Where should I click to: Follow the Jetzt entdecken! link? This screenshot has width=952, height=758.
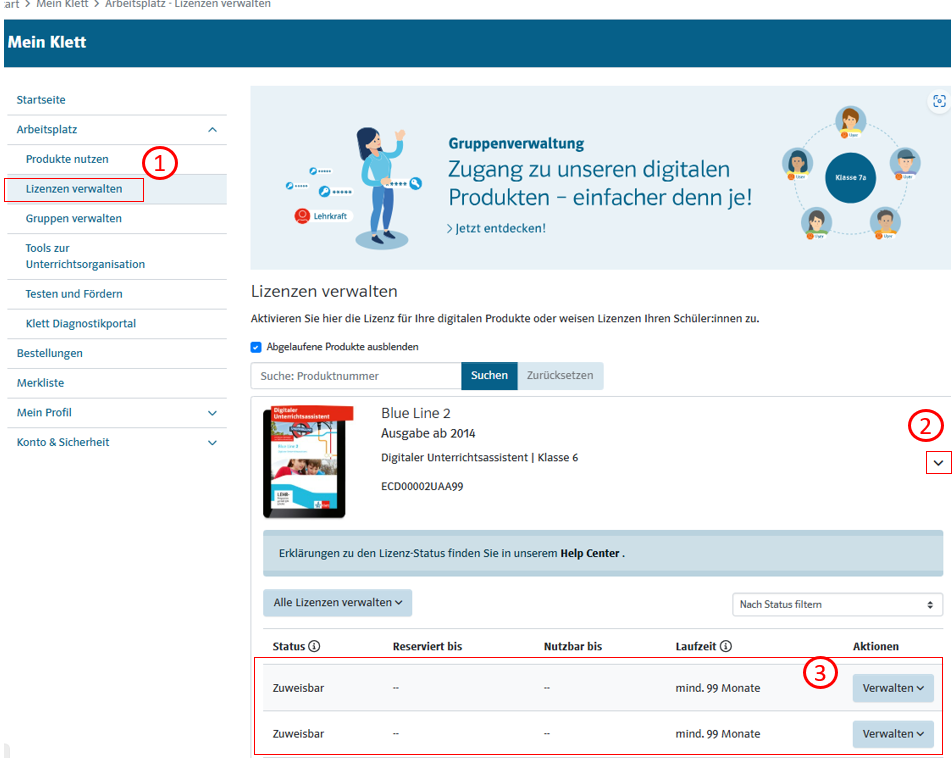(x=497, y=228)
